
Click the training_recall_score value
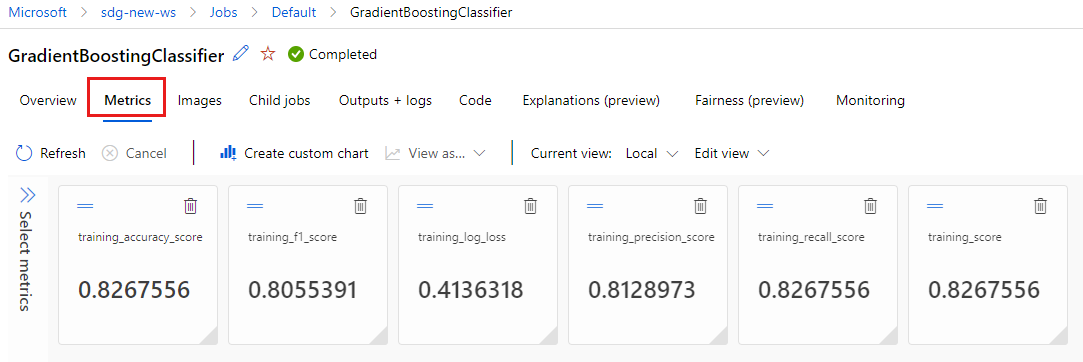tap(814, 290)
